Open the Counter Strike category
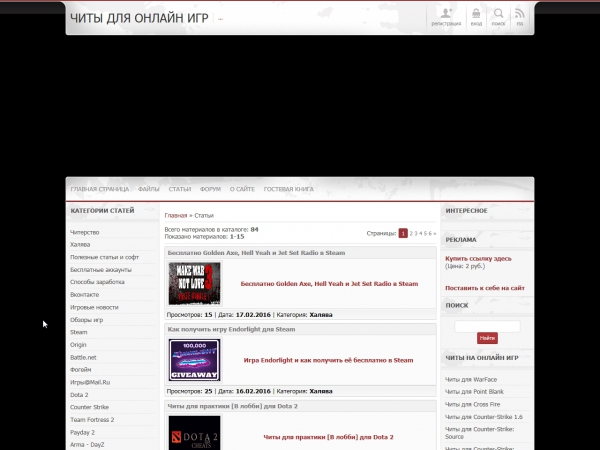 click(x=90, y=407)
